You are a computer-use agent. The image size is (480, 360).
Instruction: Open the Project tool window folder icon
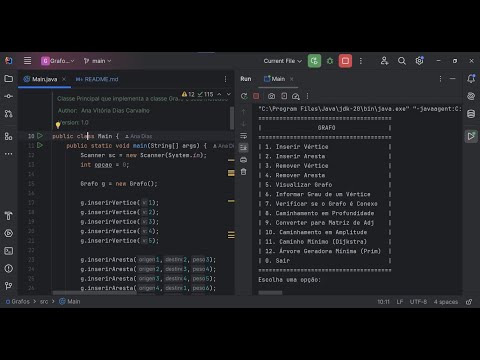click(x=9, y=79)
